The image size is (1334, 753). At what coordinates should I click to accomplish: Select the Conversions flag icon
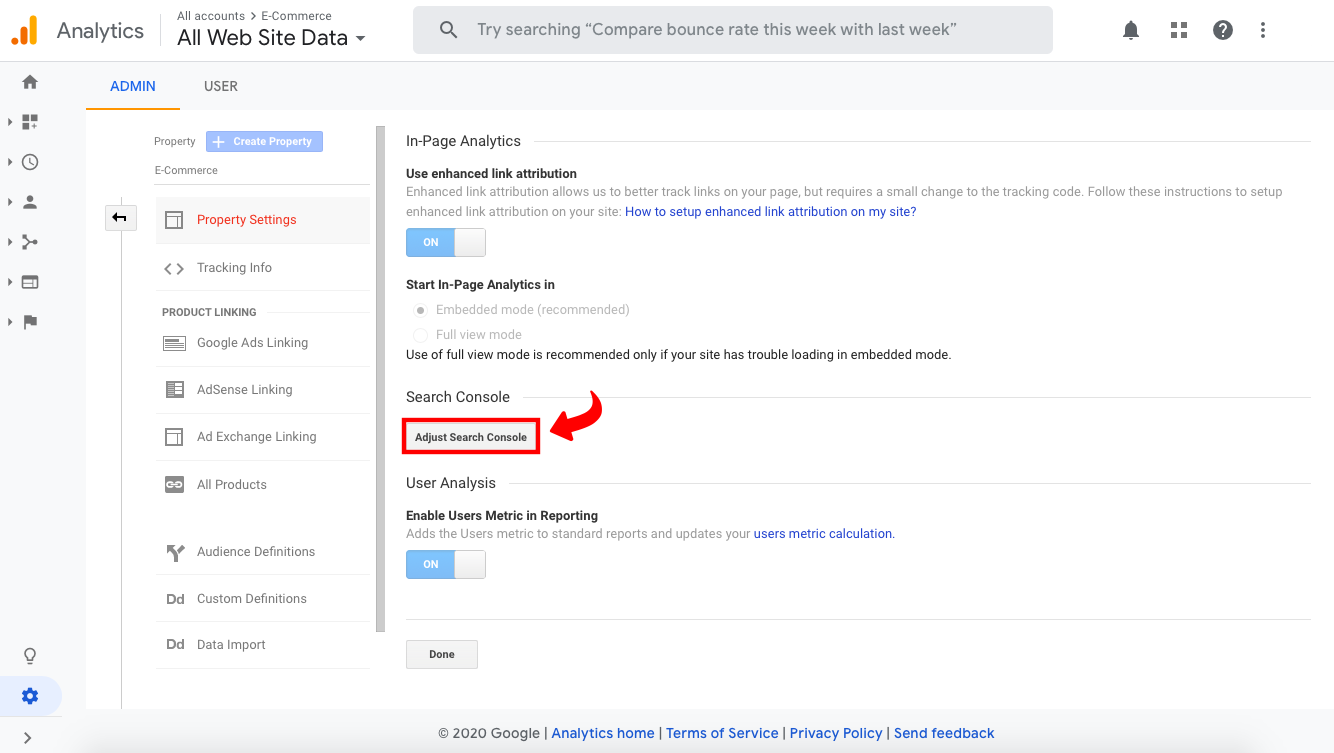click(29, 321)
